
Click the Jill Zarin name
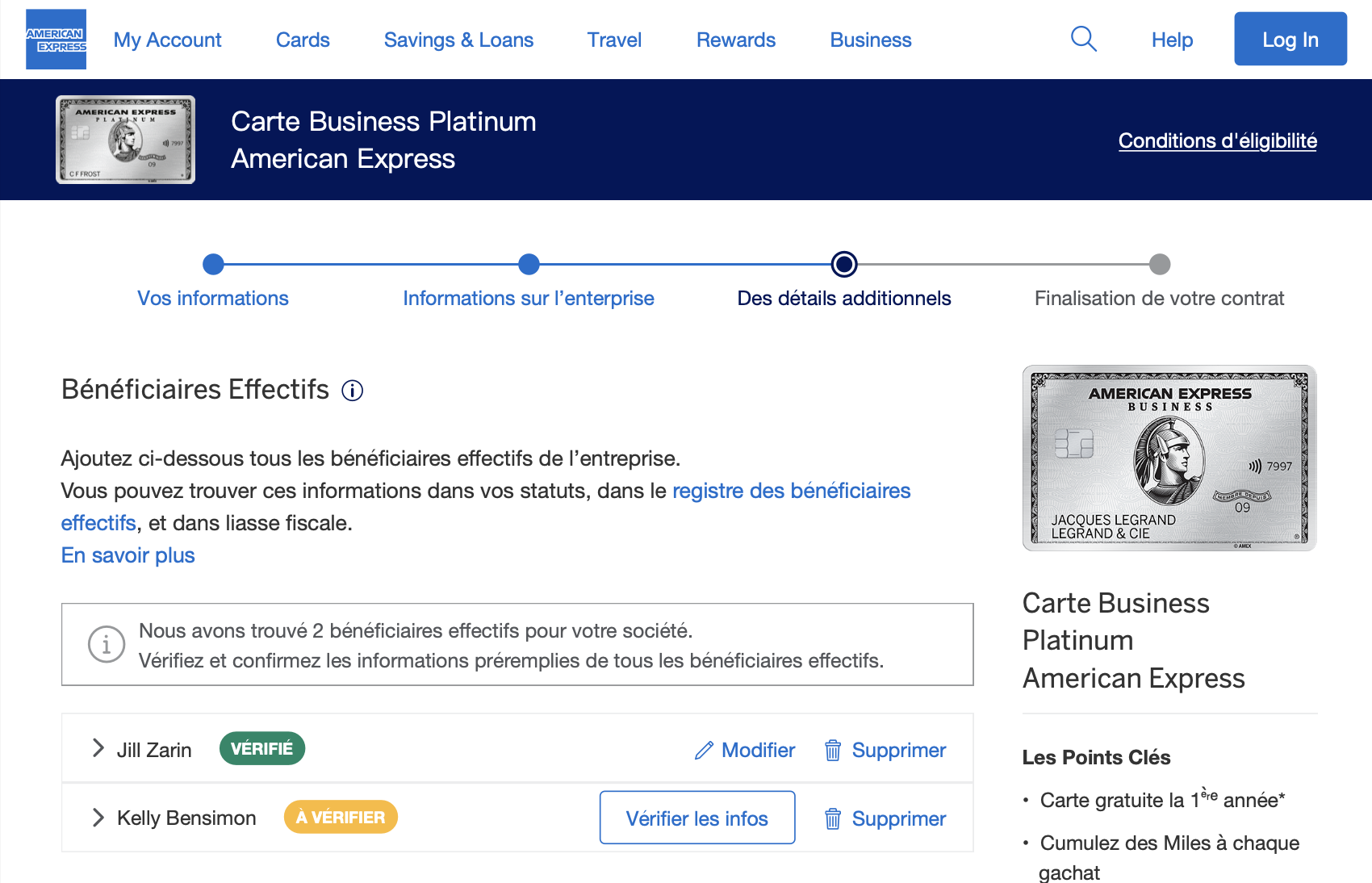click(x=154, y=750)
